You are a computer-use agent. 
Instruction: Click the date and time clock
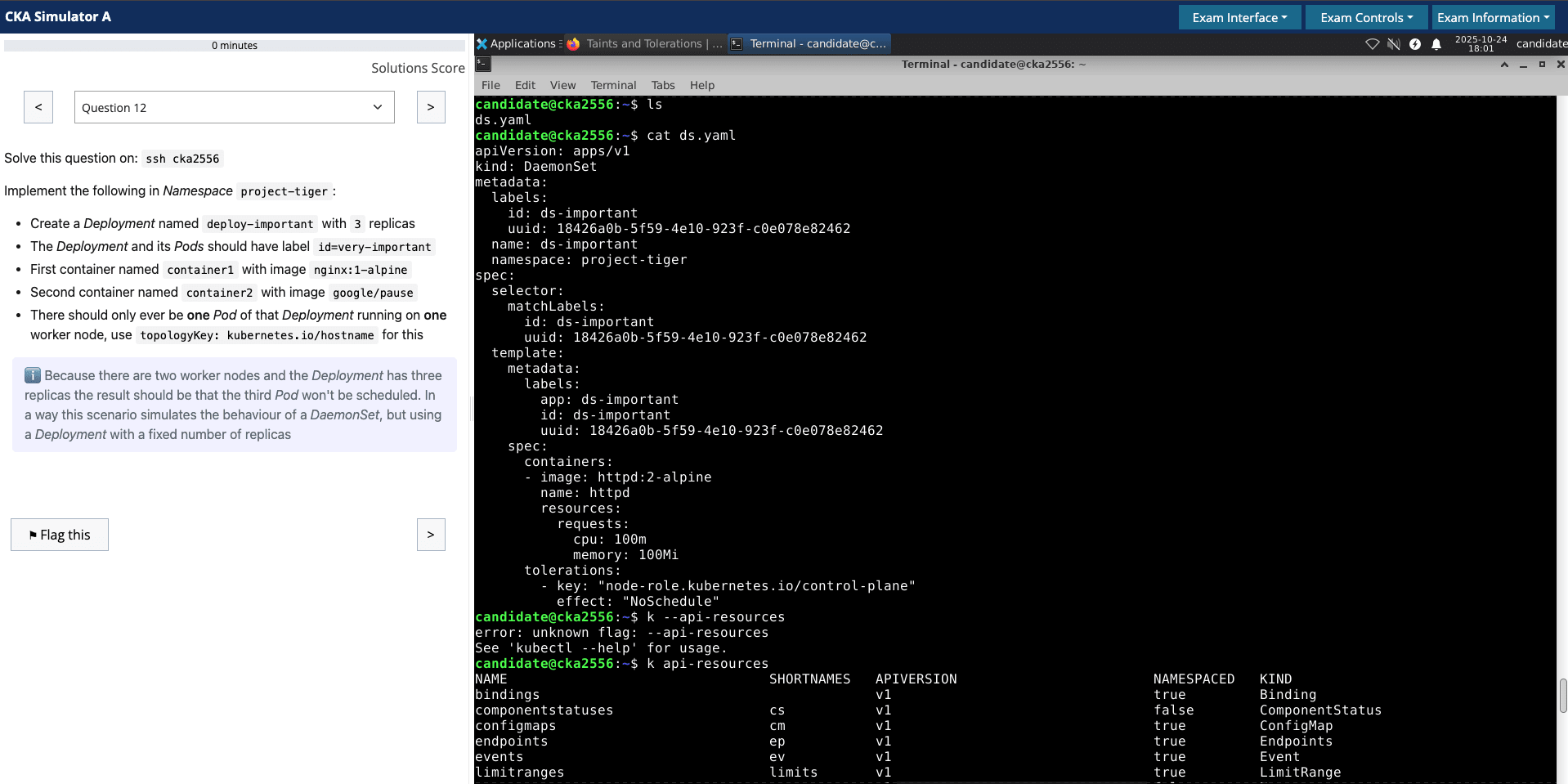[x=1481, y=44]
